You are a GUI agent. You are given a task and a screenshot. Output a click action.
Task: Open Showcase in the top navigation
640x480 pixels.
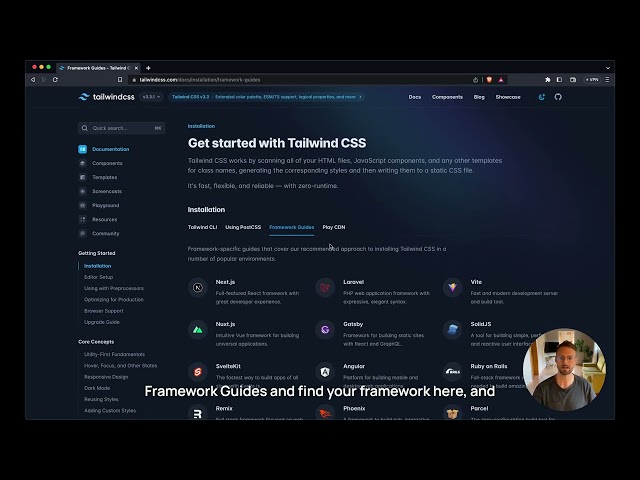508,97
